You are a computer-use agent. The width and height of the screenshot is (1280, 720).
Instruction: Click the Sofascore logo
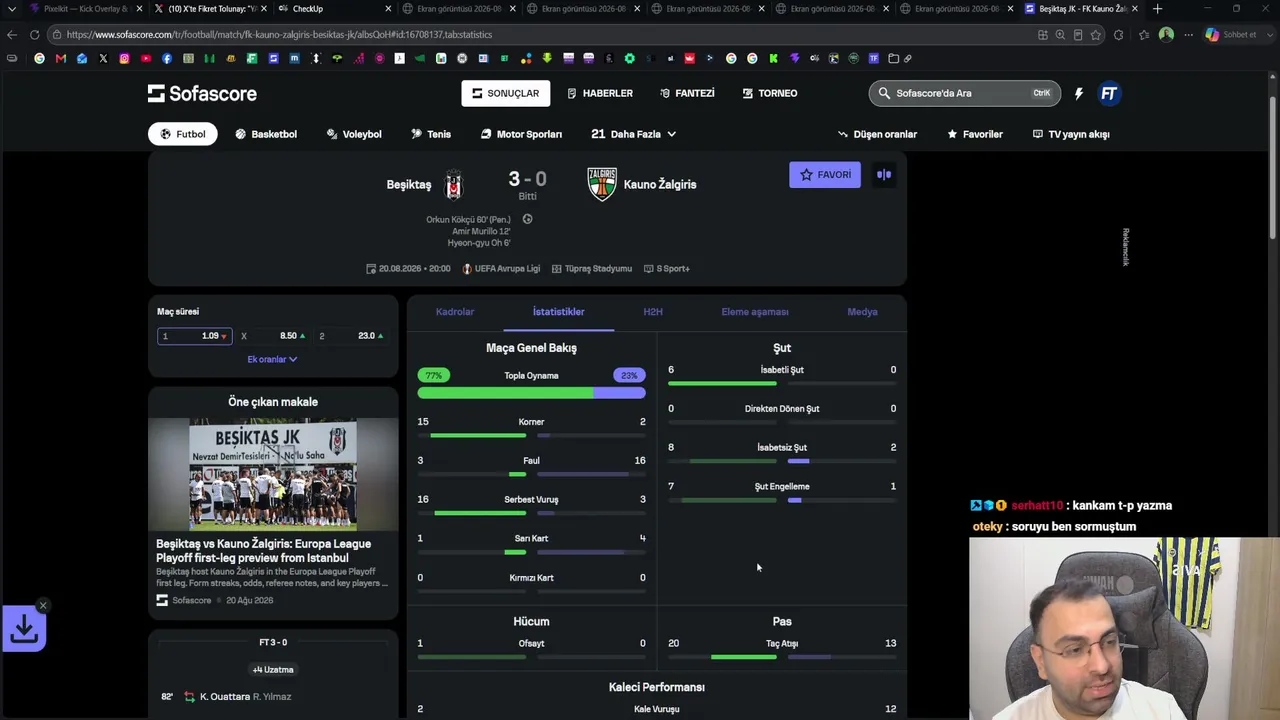pyautogui.click(x=202, y=93)
